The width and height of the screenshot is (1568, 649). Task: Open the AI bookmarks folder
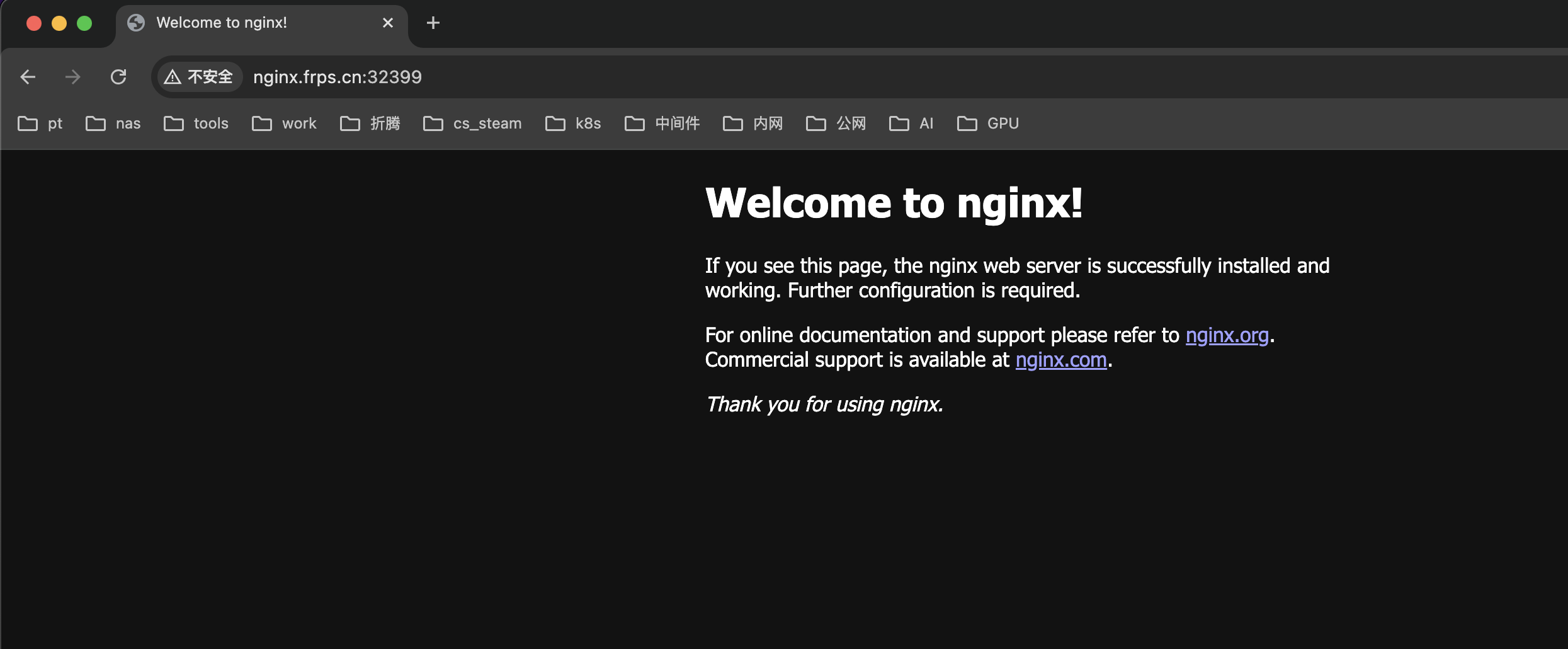click(911, 123)
